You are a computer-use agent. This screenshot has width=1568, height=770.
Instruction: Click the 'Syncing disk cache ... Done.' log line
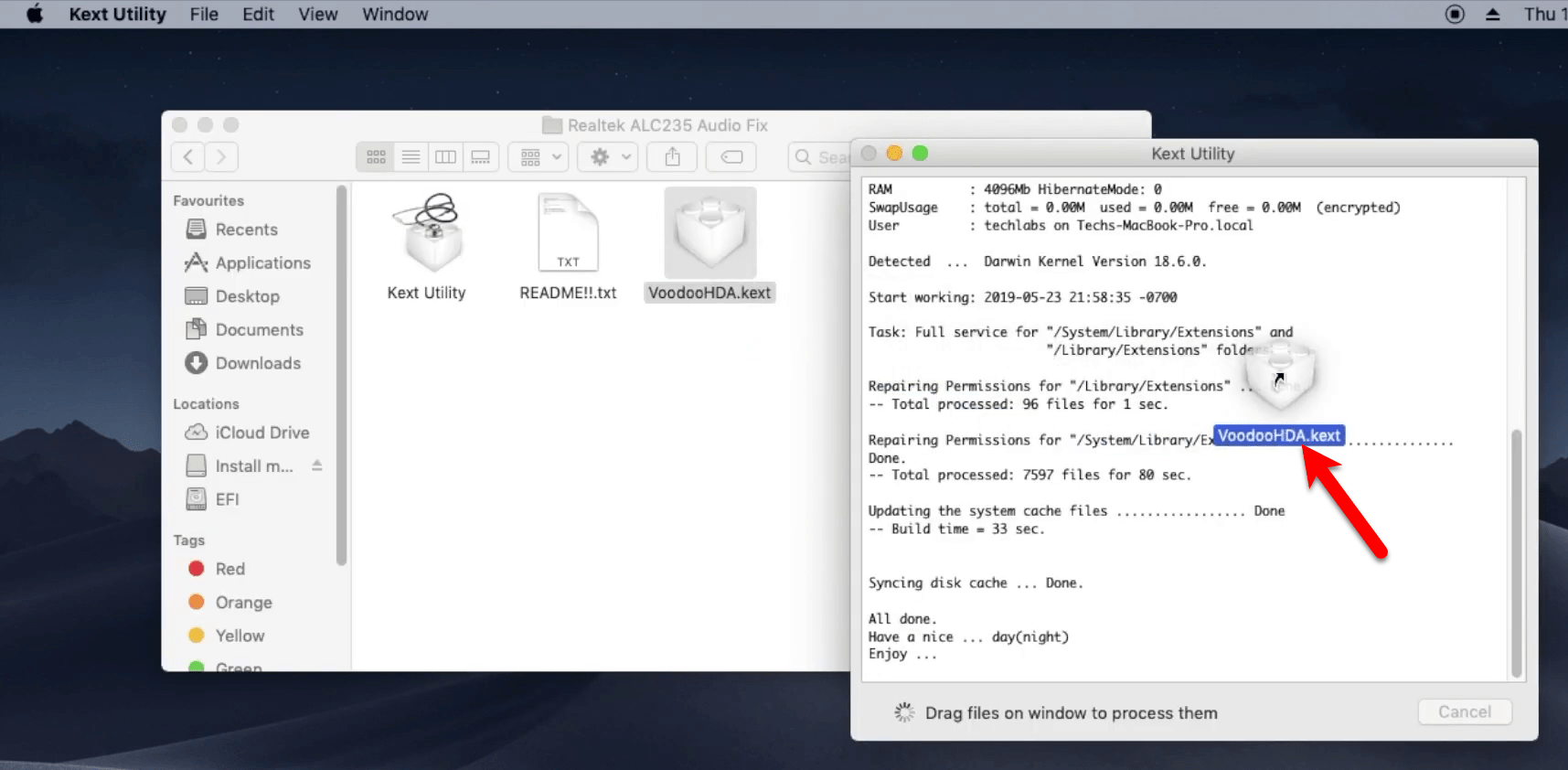976,583
